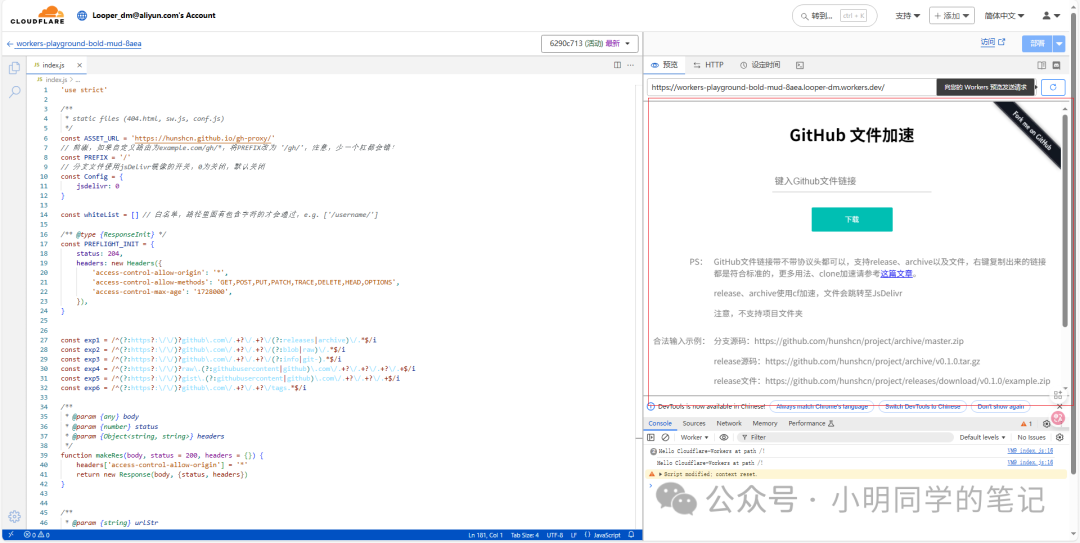Click the panel layout icon in preview toolbar

point(1041,65)
